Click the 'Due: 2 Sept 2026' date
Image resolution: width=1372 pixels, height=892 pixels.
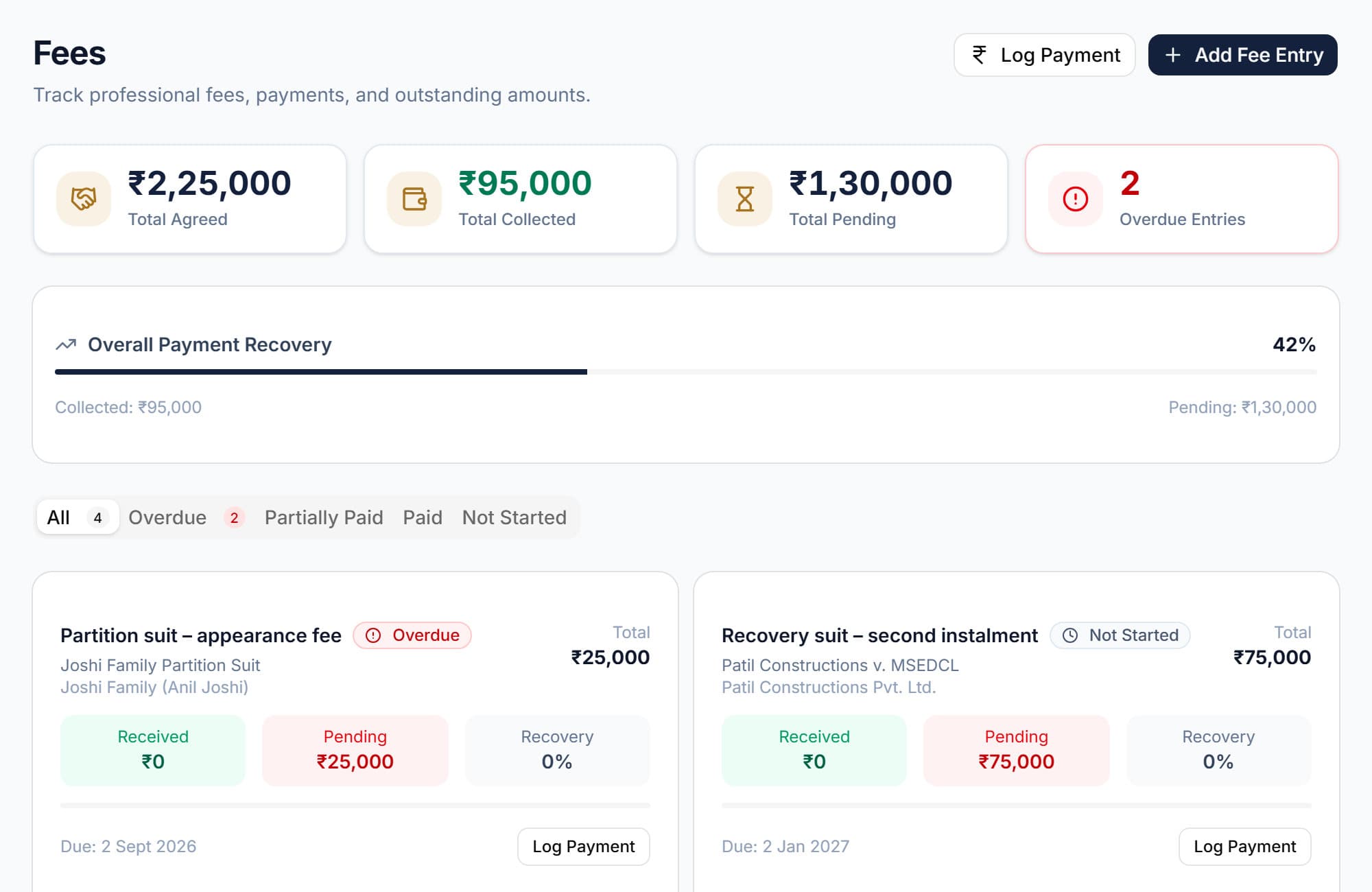[128, 847]
